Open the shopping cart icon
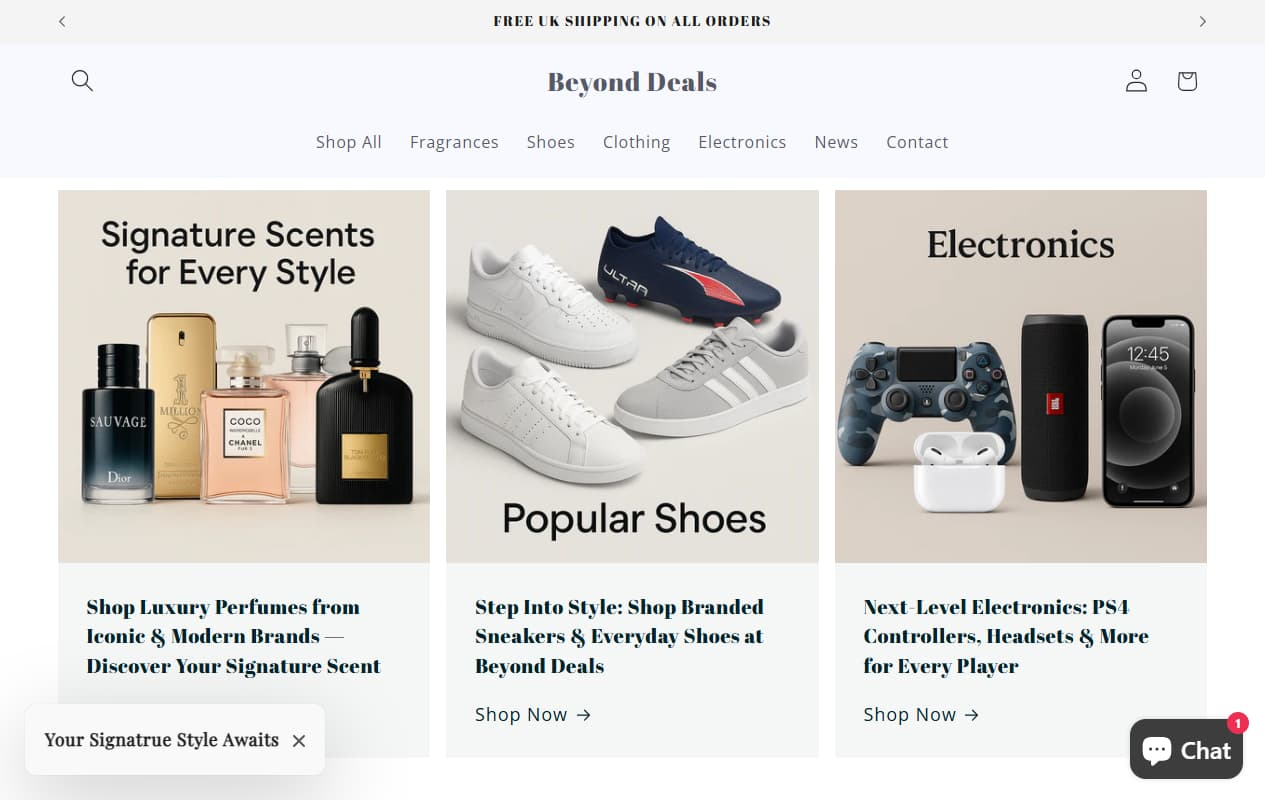Screen dimensions: 1265x800 (x=1187, y=81)
